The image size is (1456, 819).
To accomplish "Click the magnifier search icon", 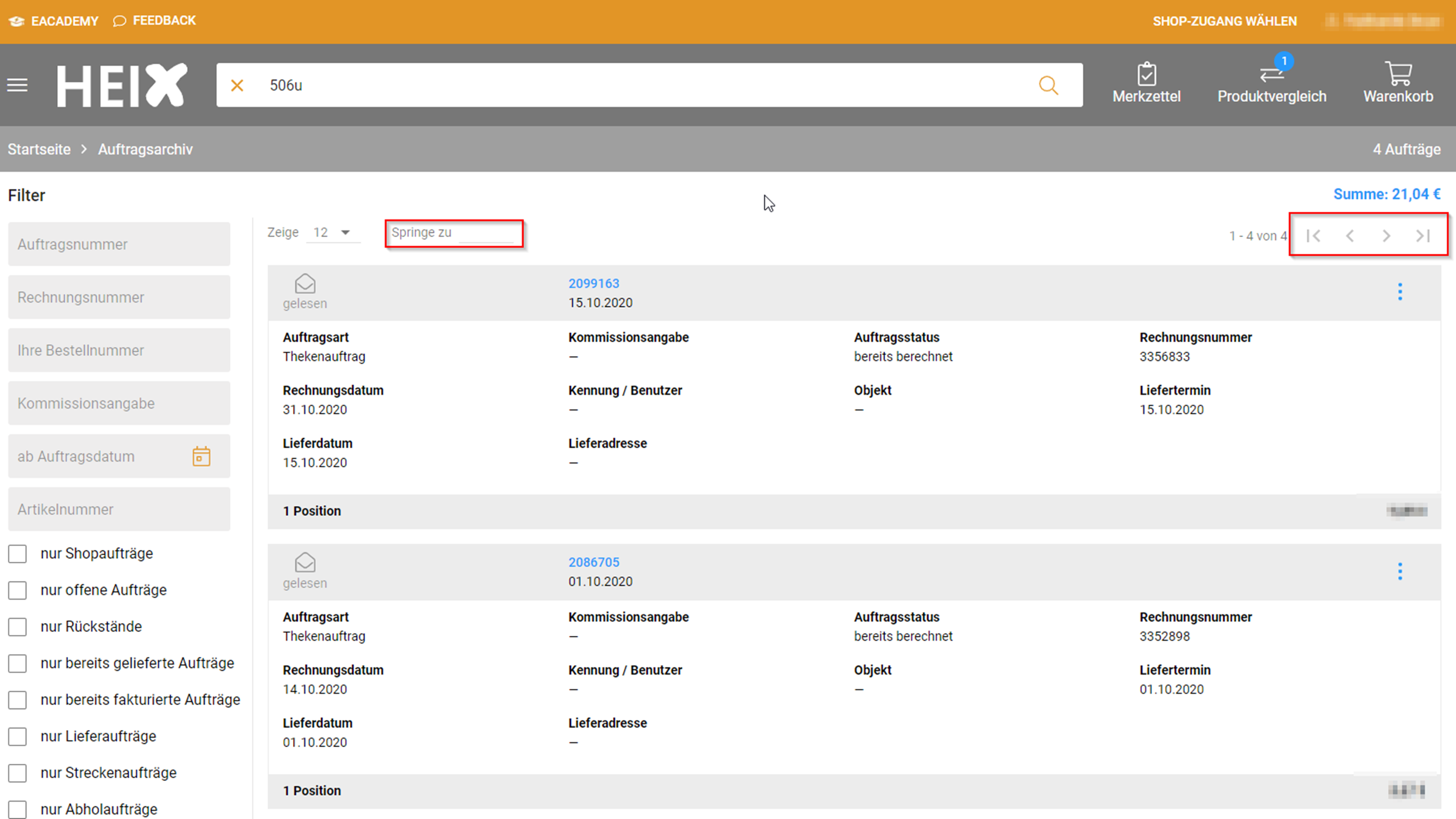I will pyautogui.click(x=1048, y=85).
